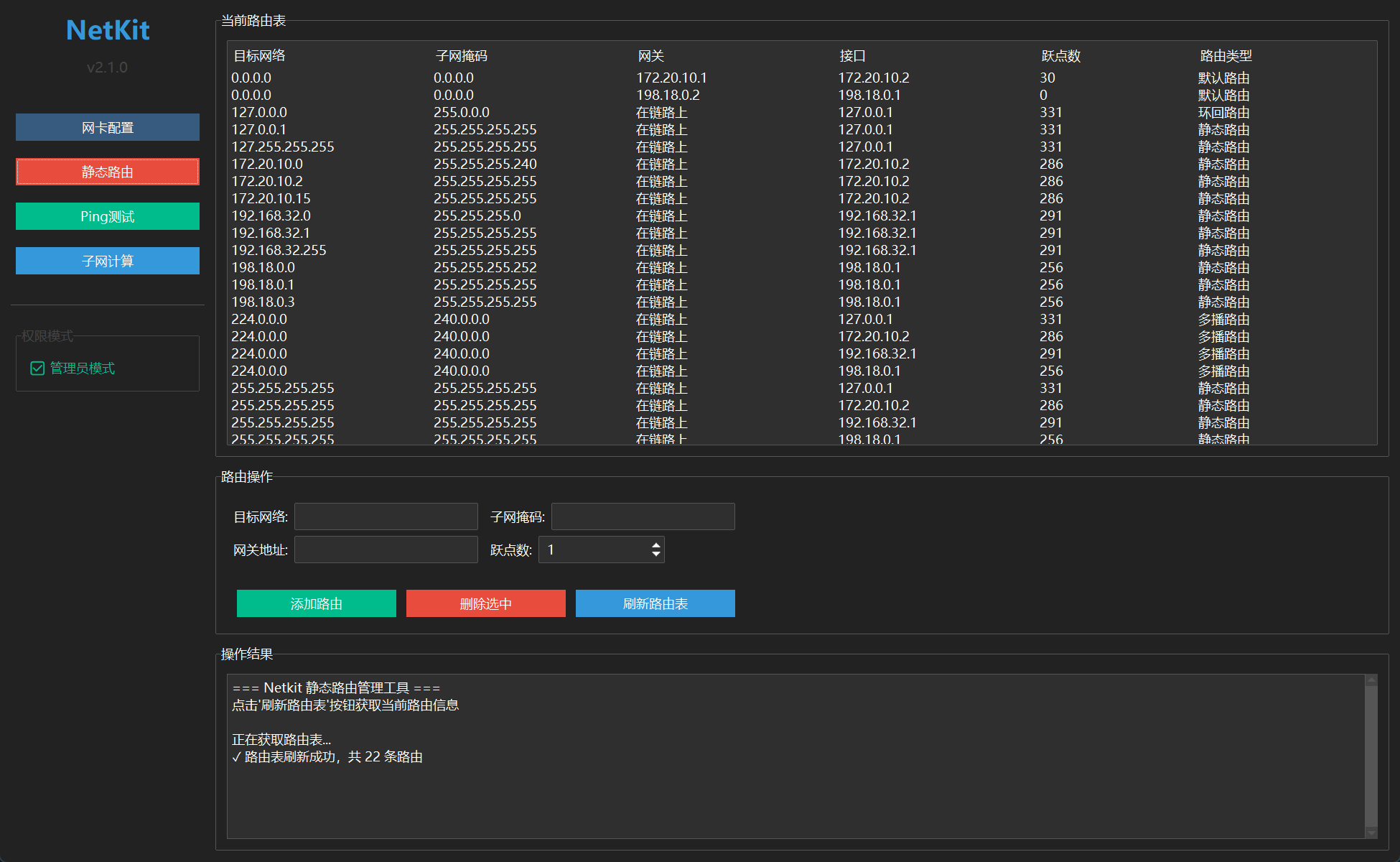Select the 172.20.10.2 route row
The width and height of the screenshot is (1400, 862).
click(802, 181)
